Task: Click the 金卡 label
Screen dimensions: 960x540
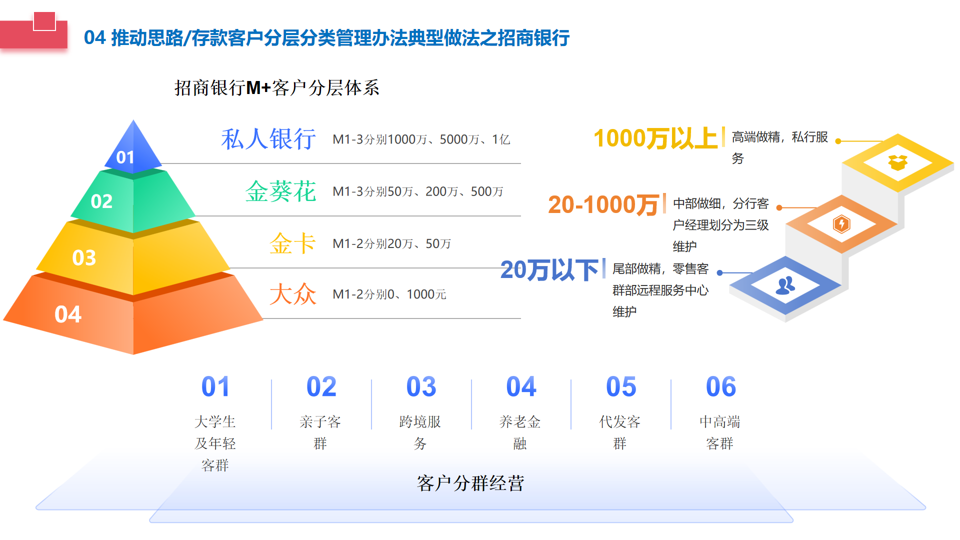Action: point(293,244)
